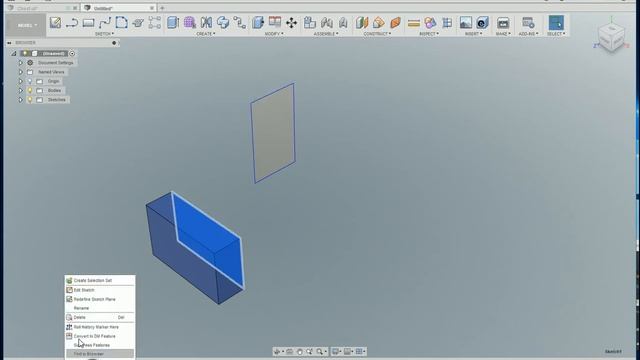Open the Sketch dropdown menu
Viewport: 640px width, 360px height.
[104, 34]
